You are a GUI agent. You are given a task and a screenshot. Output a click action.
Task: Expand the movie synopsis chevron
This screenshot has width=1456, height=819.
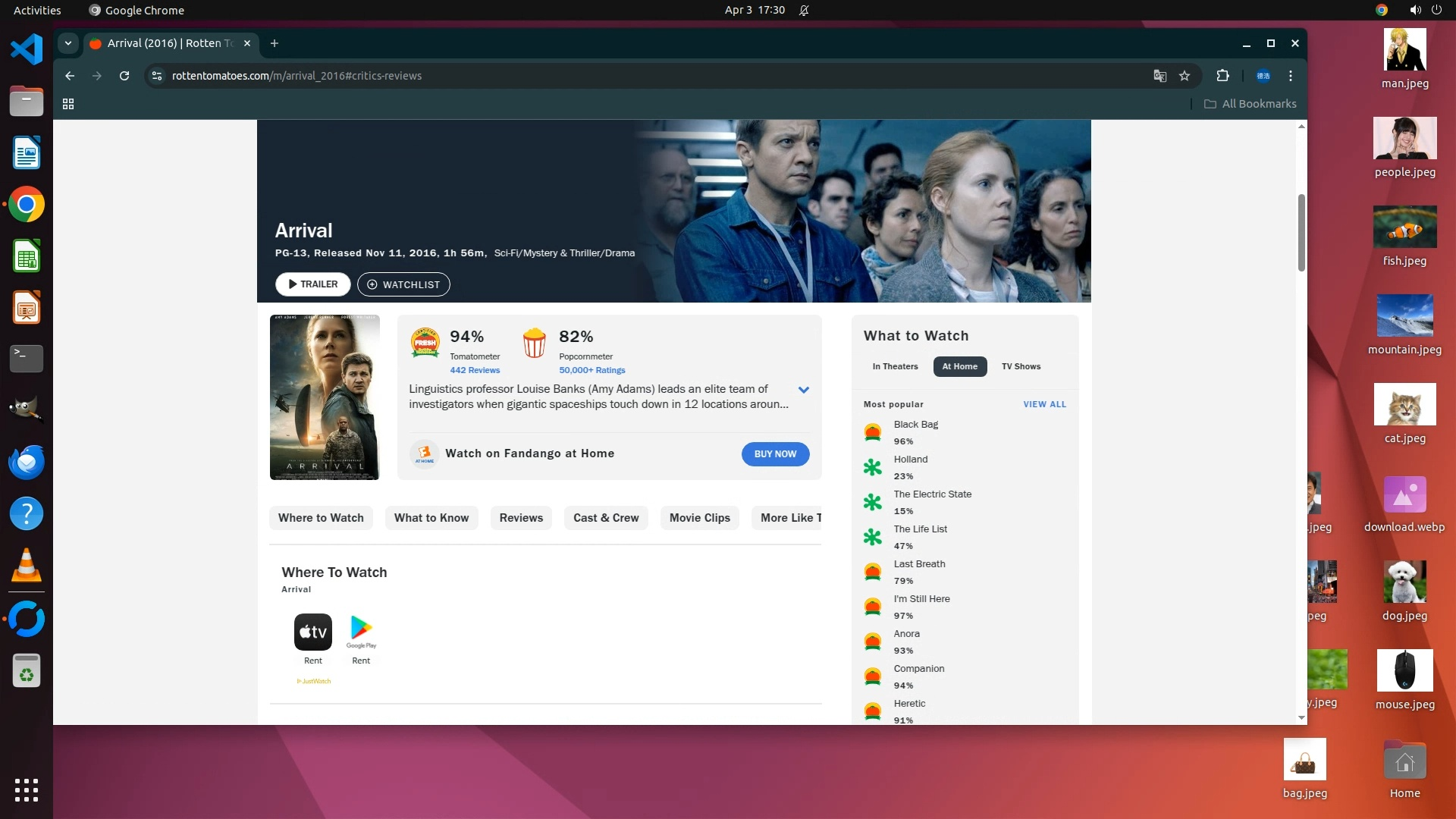click(804, 390)
